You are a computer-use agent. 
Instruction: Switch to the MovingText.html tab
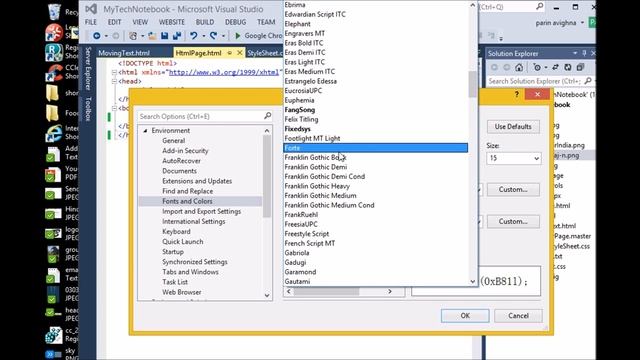[x=124, y=53]
